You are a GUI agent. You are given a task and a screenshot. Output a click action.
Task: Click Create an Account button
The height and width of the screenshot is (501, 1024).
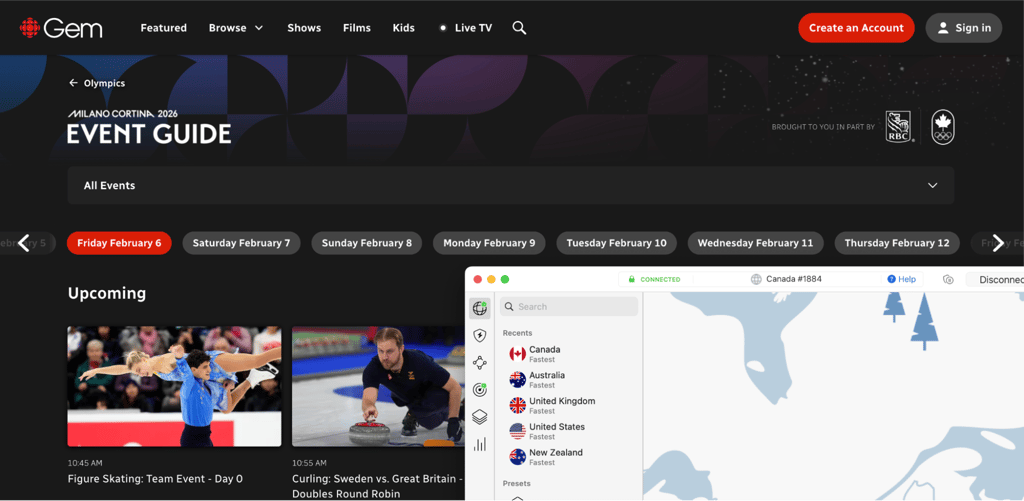pos(856,28)
